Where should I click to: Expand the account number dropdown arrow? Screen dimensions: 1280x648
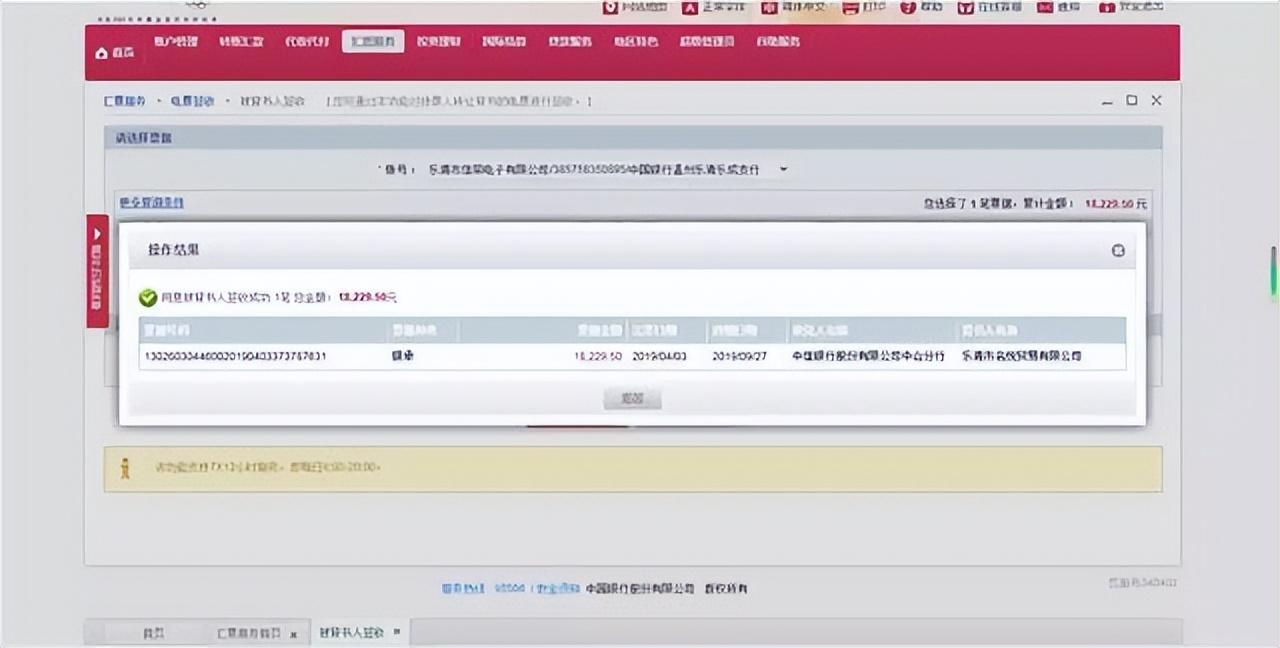(784, 169)
